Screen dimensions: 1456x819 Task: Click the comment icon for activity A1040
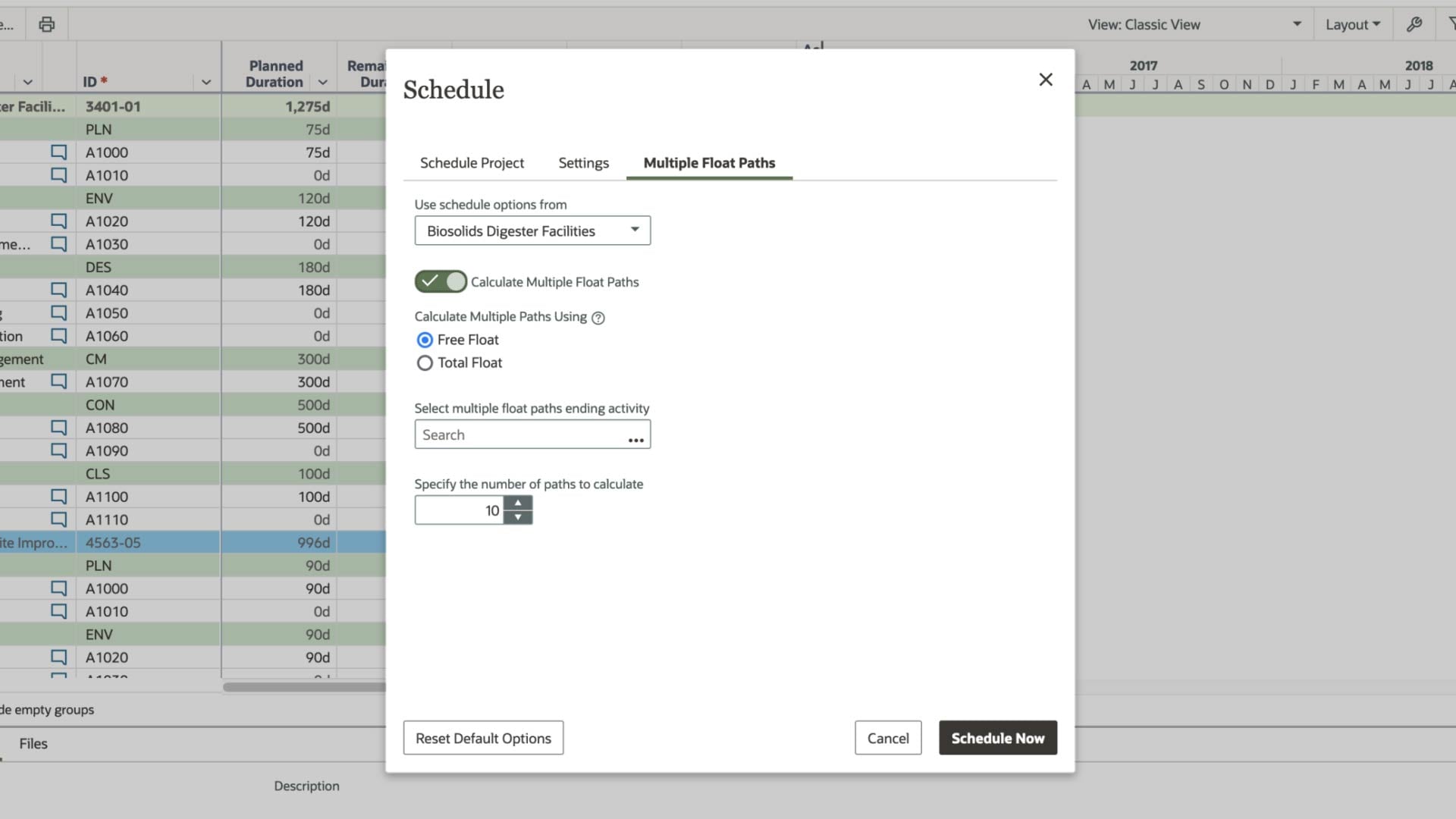tap(58, 290)
